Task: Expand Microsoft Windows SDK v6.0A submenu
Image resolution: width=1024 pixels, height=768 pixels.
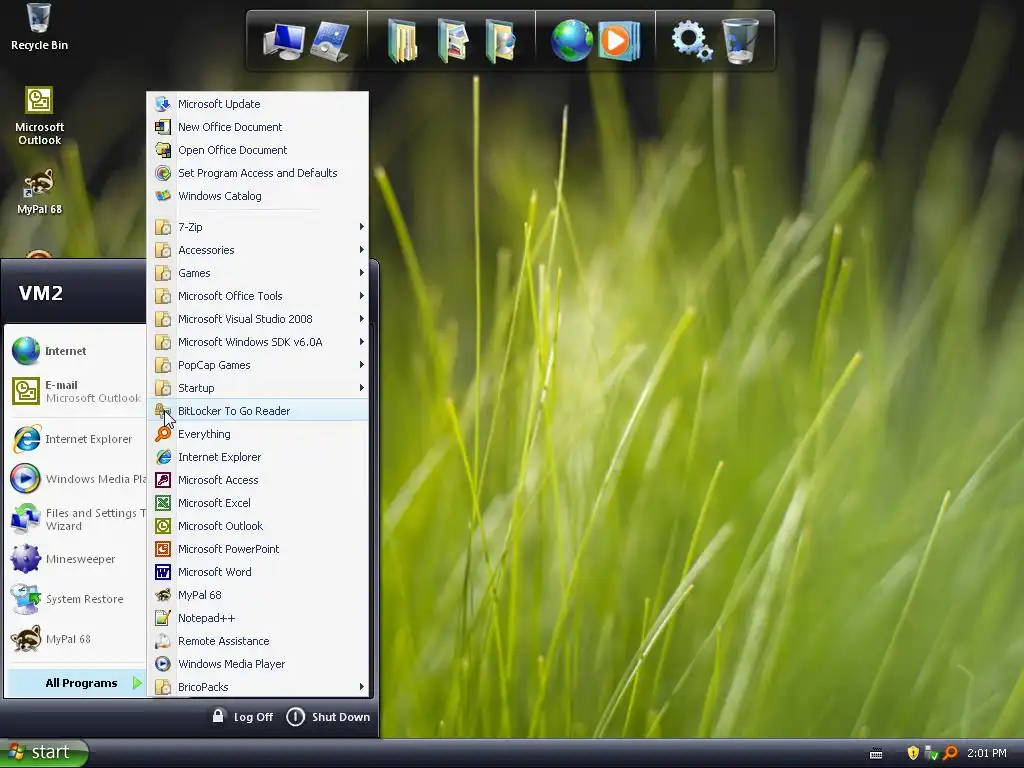Action: pyautogui.click(x=259, y=342)
